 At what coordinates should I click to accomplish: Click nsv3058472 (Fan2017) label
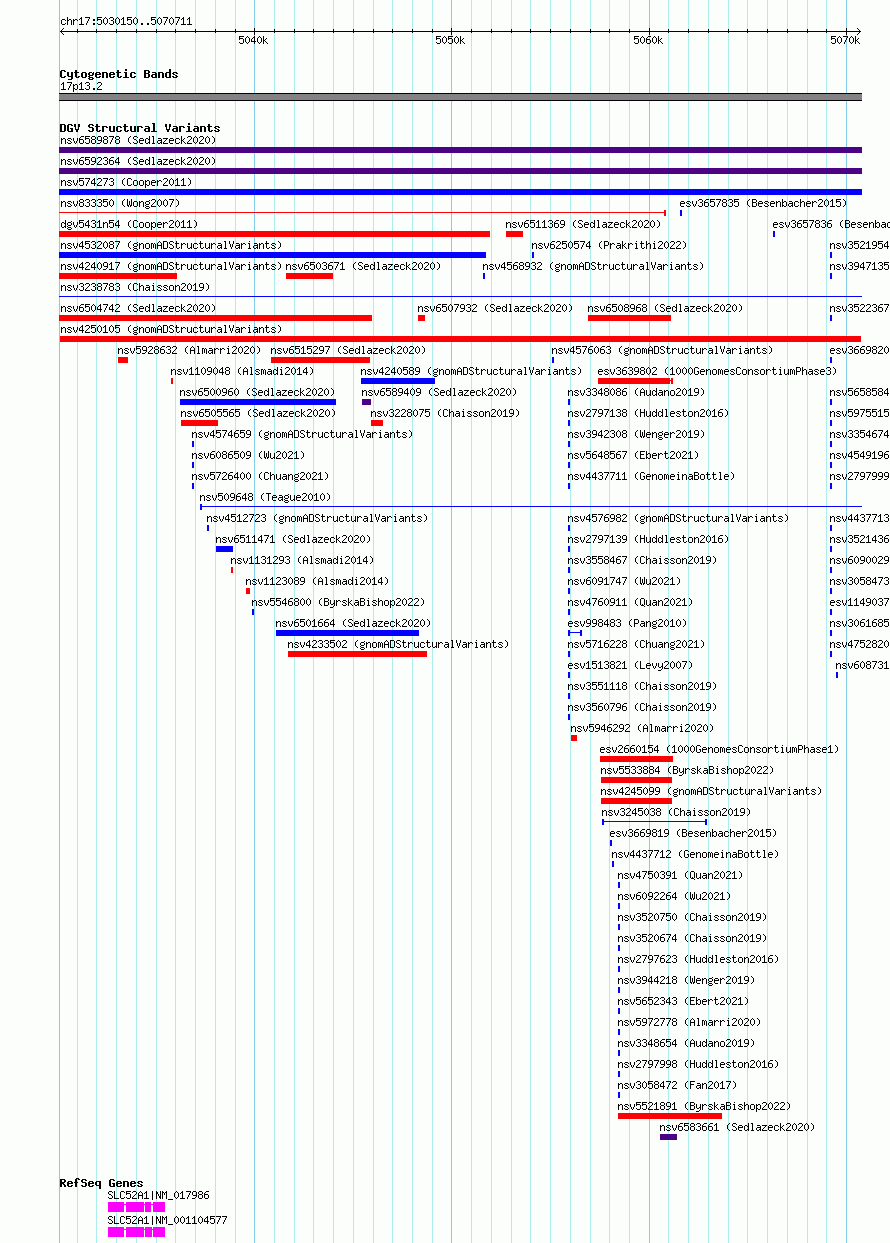coord(677,1085)
